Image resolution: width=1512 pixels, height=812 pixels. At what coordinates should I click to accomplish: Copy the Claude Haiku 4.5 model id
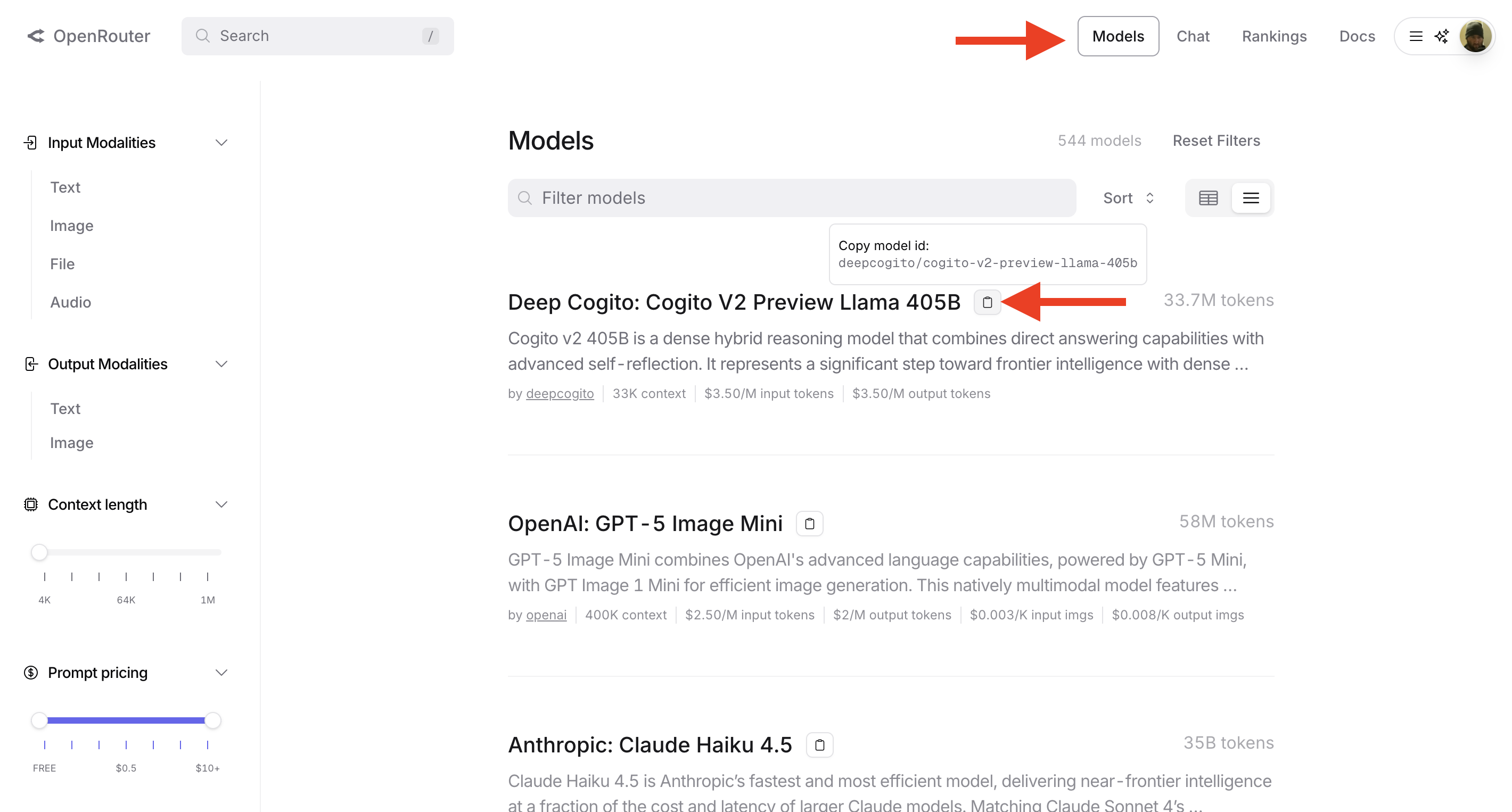819,744
